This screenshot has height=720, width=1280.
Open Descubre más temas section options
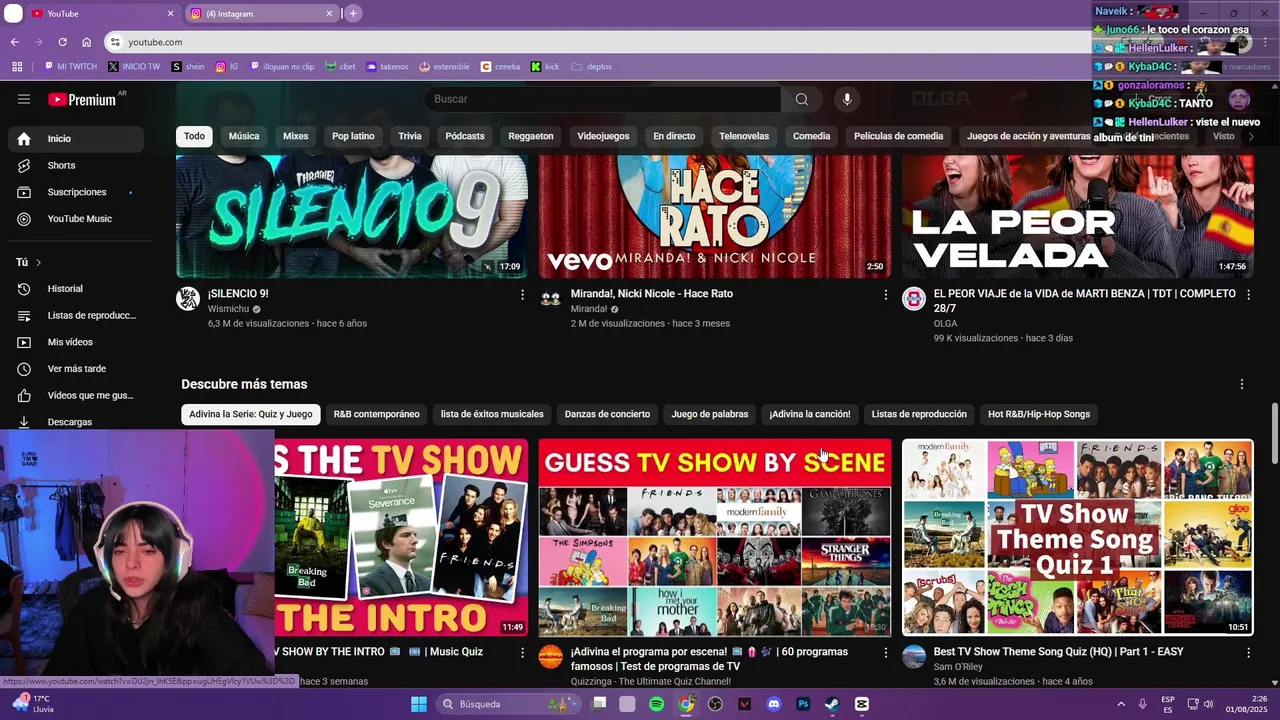pyautogui.click(x=1242, y=385)
